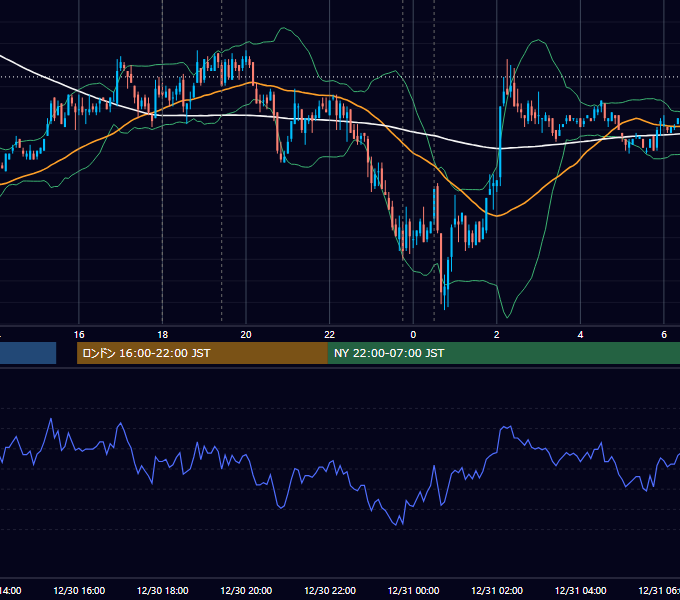Click the ロンドン 16:00-22:00 JST session bar
Viewport: 680px width, 600px height.
pos(202,353)
